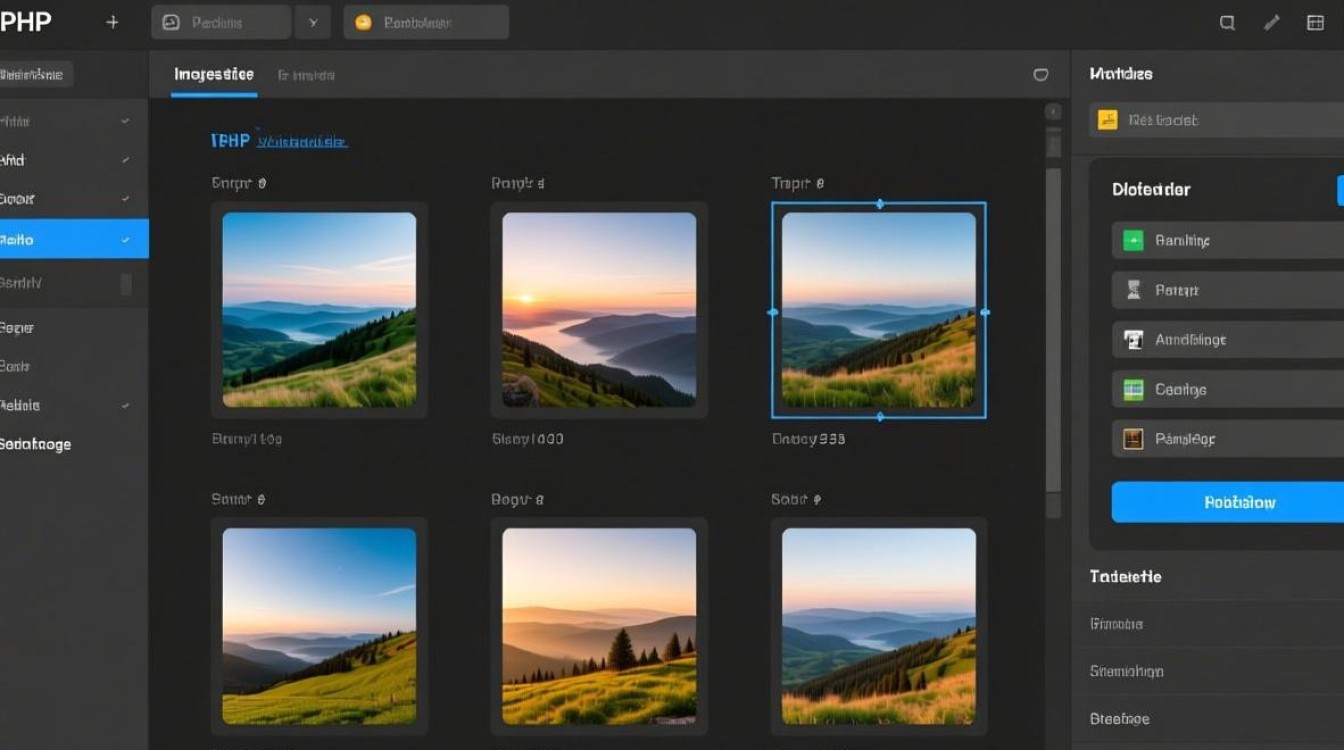The image size is (1344, 750).
Task: Expand the top tab with yellow circle icon
Action: coord(425,22)
